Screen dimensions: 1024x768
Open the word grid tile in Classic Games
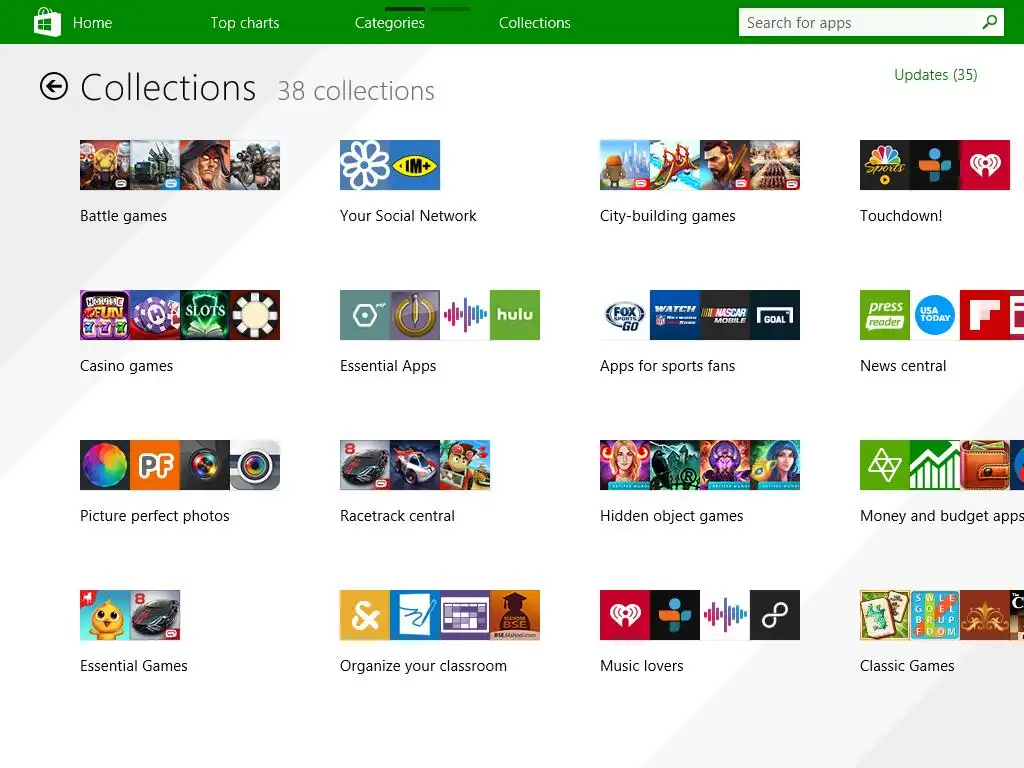[x=935, y=615]
